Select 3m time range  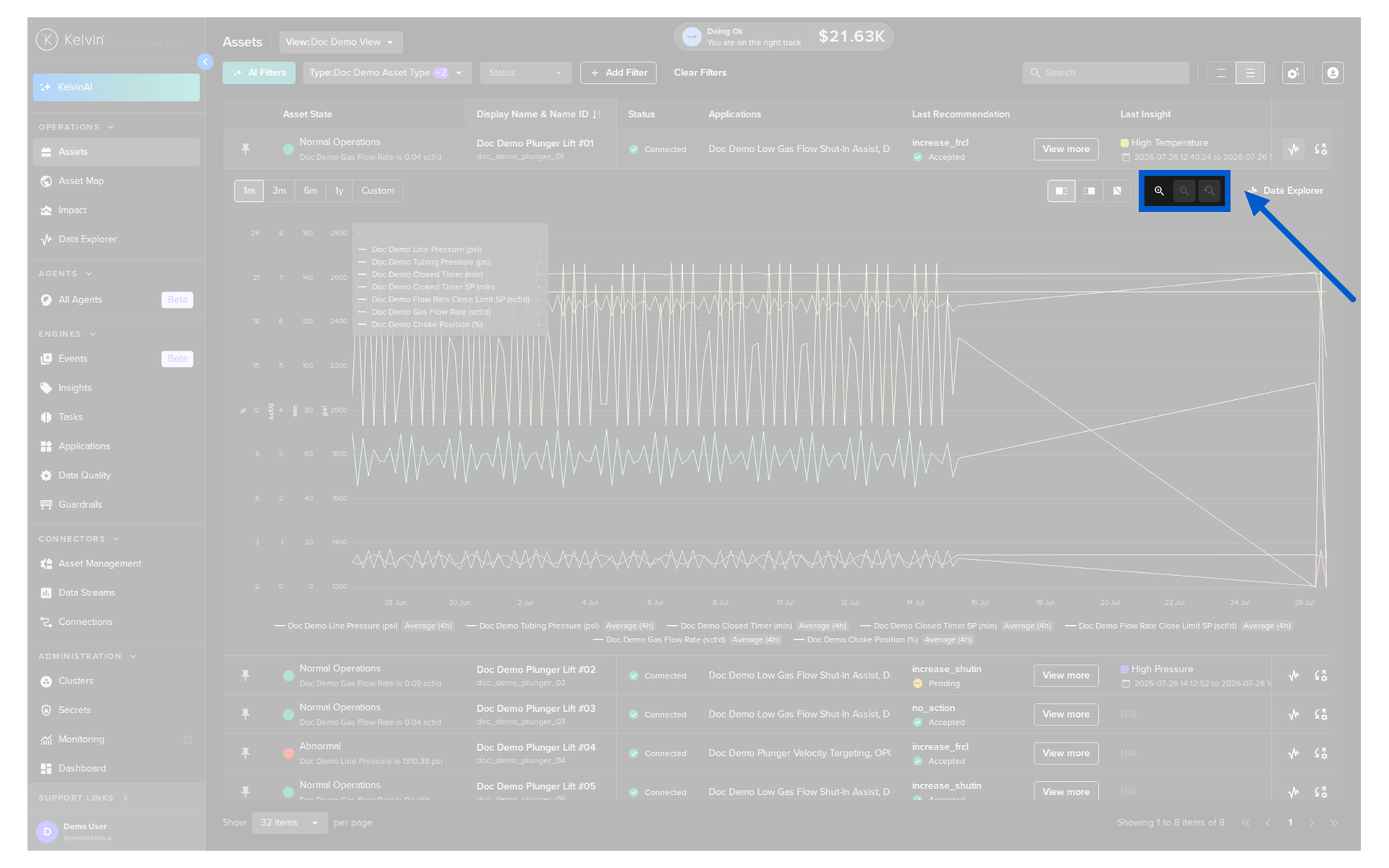tap(279, 191)
